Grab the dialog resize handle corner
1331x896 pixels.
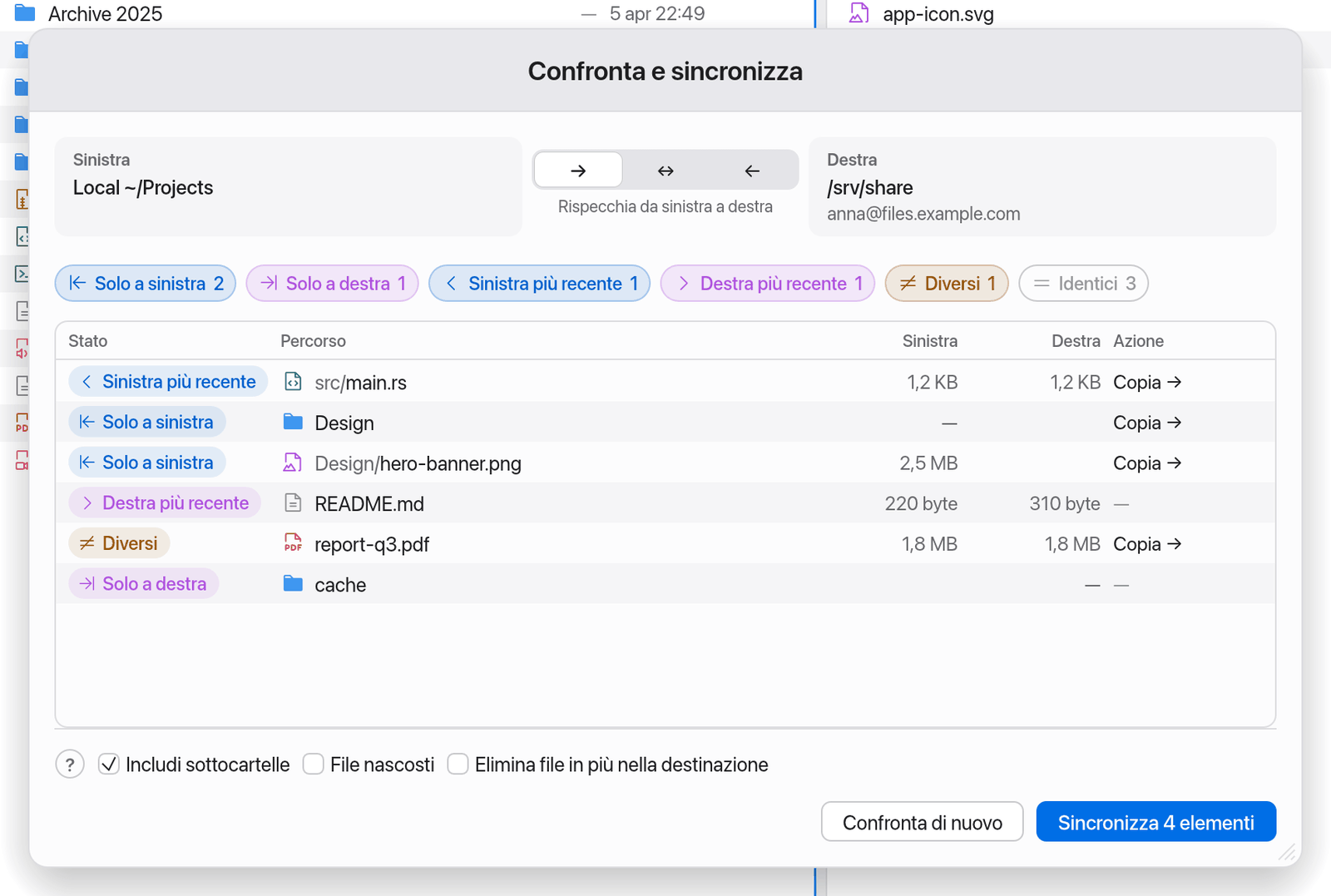(x=1287, y=852)
